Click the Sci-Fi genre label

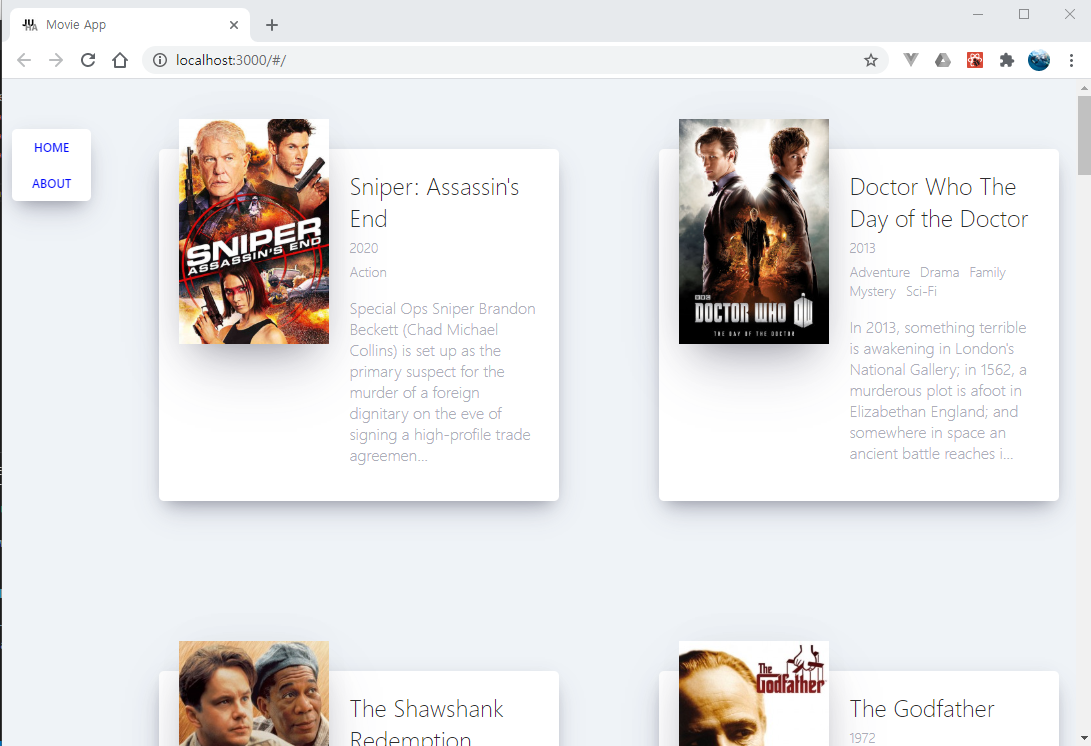pos(921,291)
